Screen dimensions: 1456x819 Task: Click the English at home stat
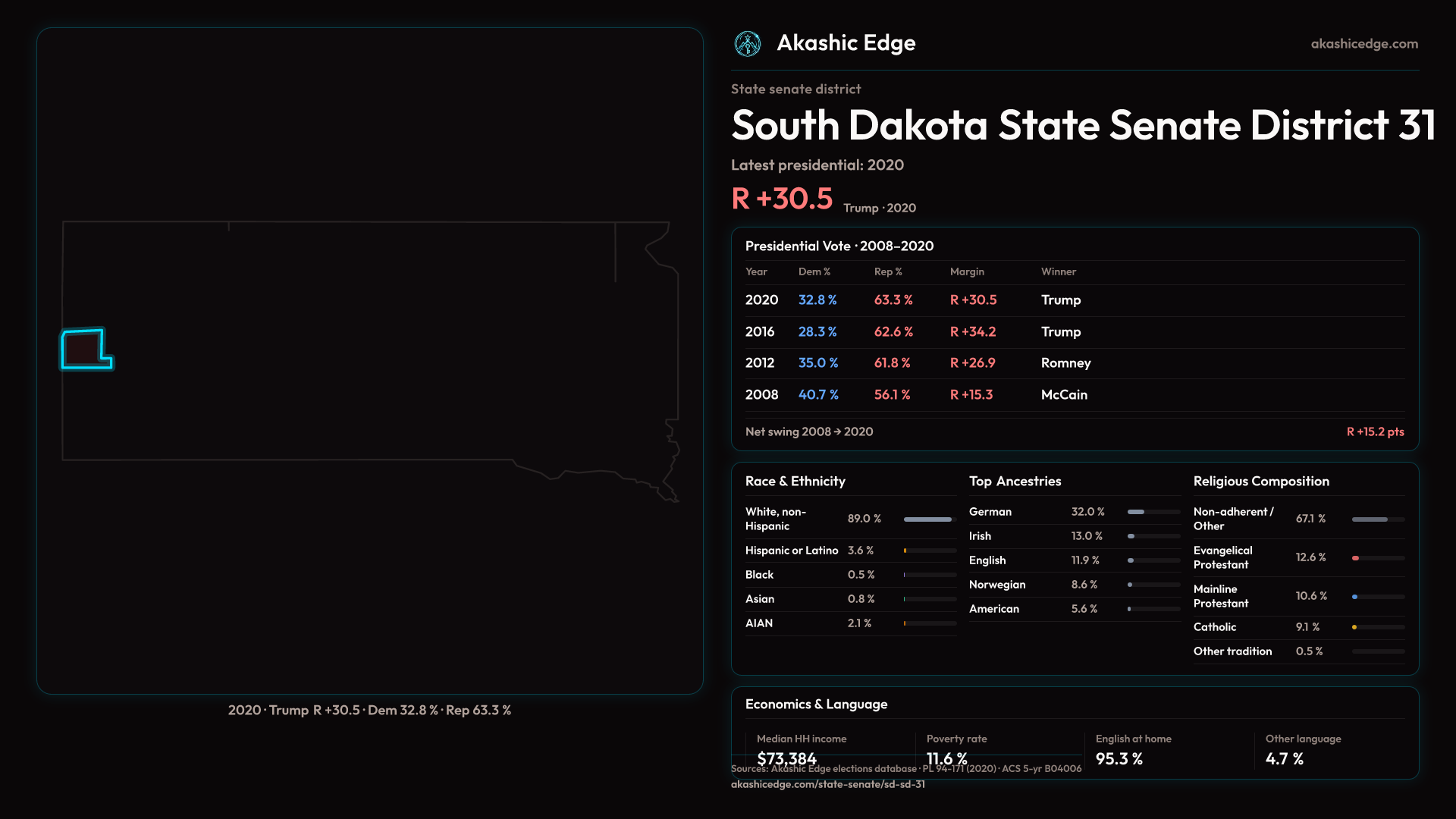1119,758
